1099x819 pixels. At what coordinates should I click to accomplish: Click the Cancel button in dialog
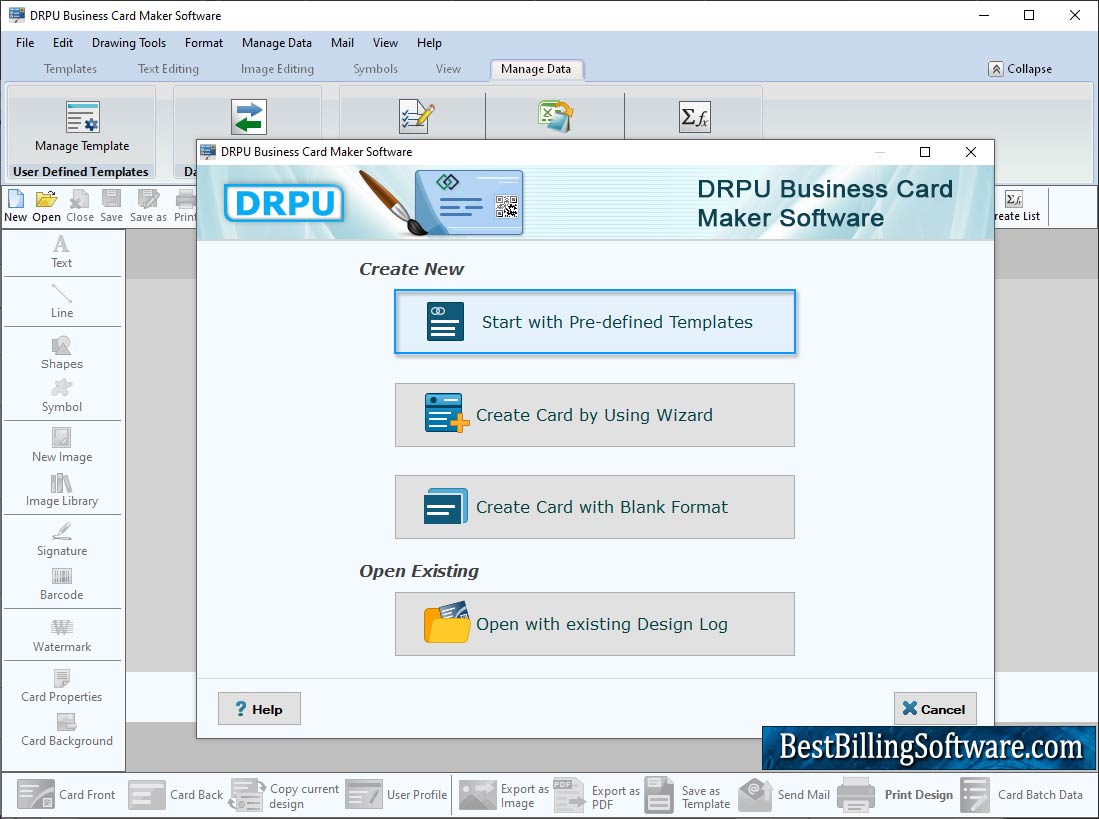point(935,709)
